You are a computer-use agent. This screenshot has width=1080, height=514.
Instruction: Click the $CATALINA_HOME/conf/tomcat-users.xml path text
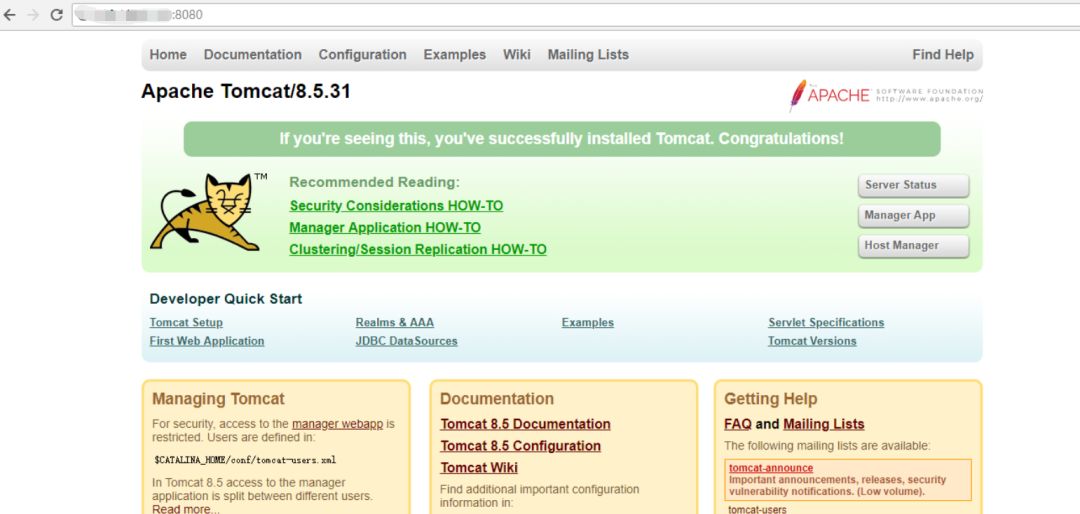(245, 460)
